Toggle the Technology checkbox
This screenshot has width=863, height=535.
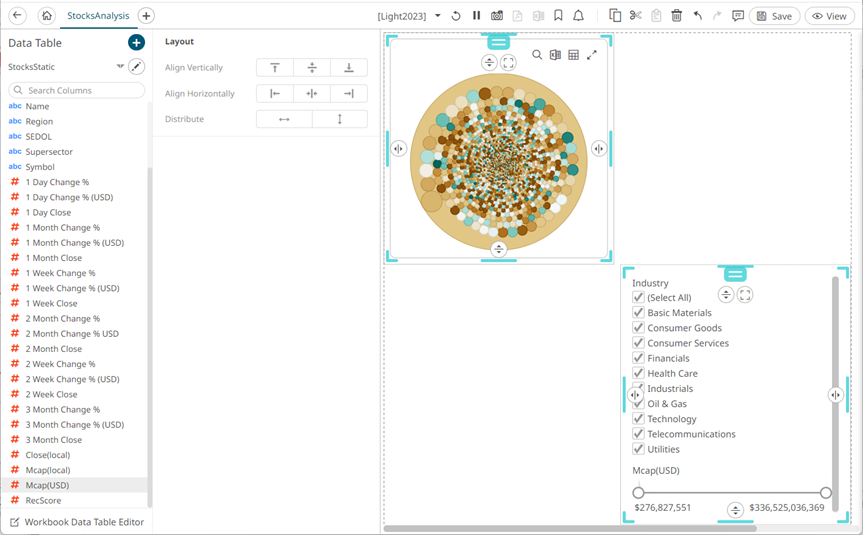click(x=638, y=419)
